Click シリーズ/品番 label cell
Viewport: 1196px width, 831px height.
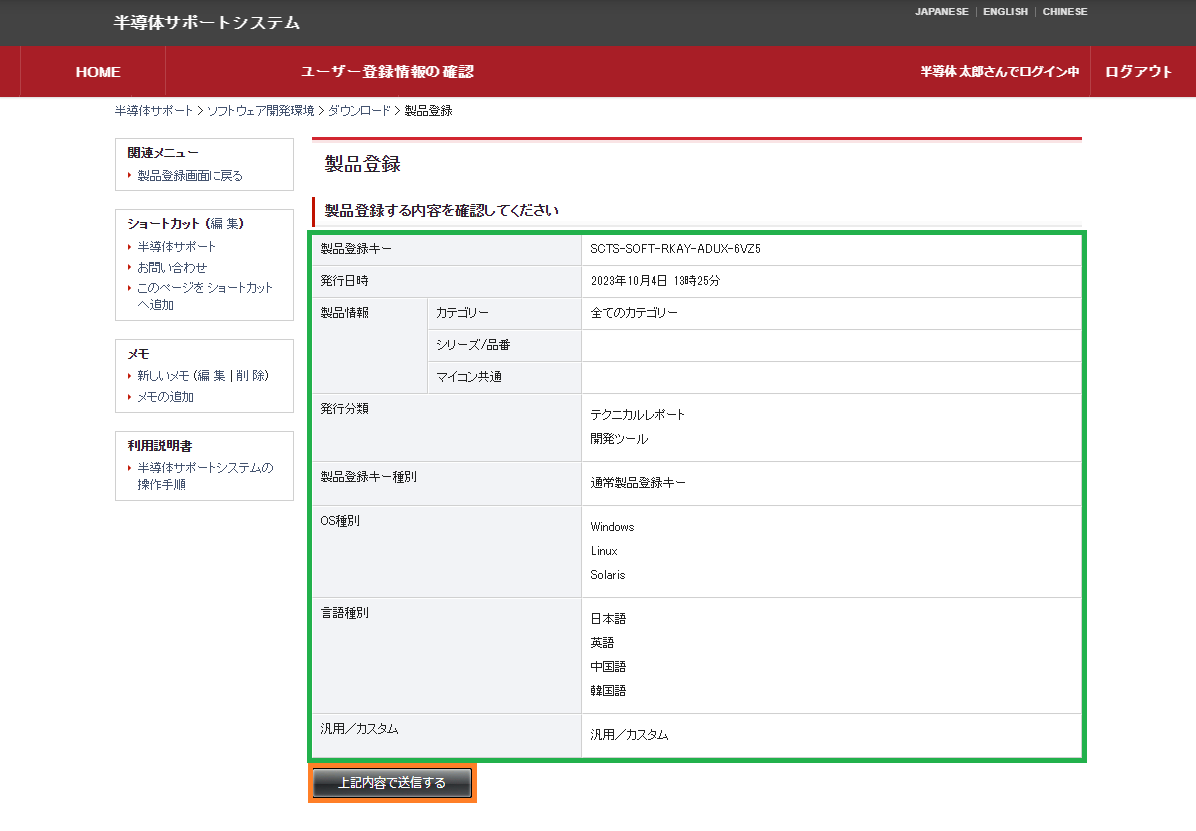click(x=504, y=346)
